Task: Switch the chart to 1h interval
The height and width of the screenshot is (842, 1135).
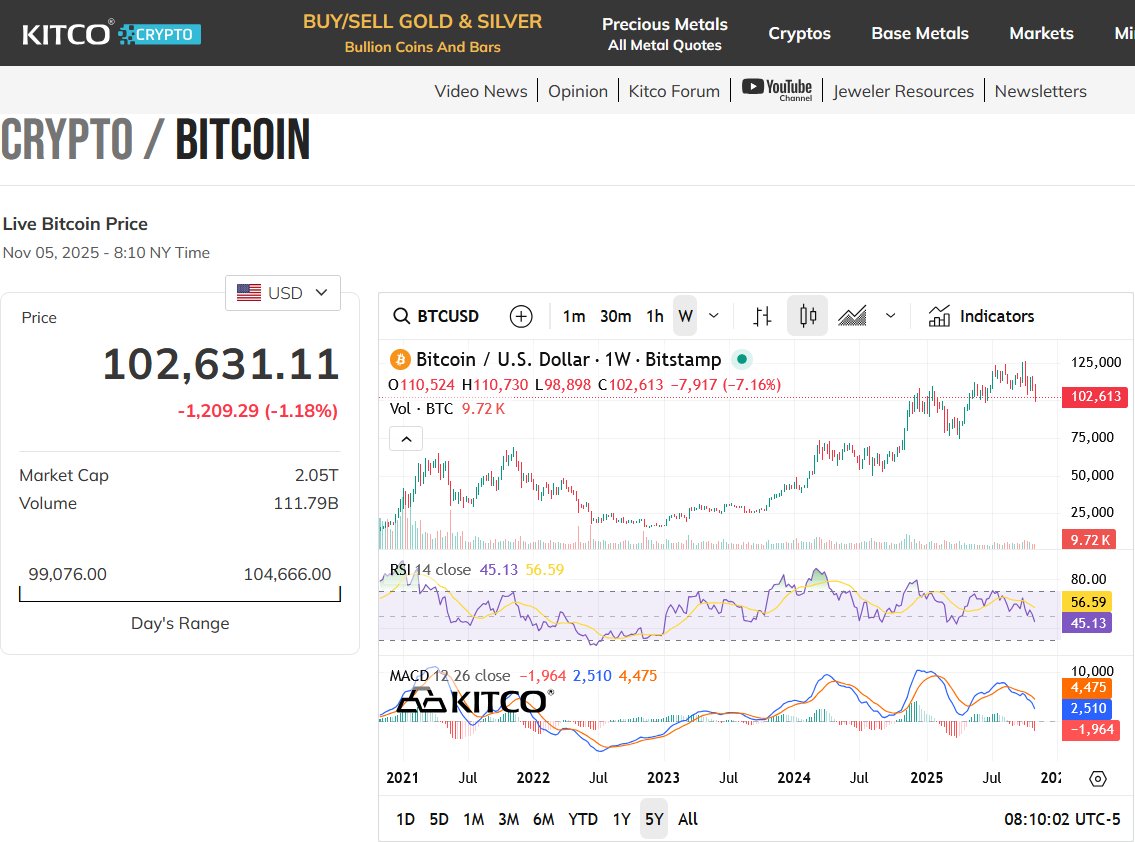Action: coord(655,316)
